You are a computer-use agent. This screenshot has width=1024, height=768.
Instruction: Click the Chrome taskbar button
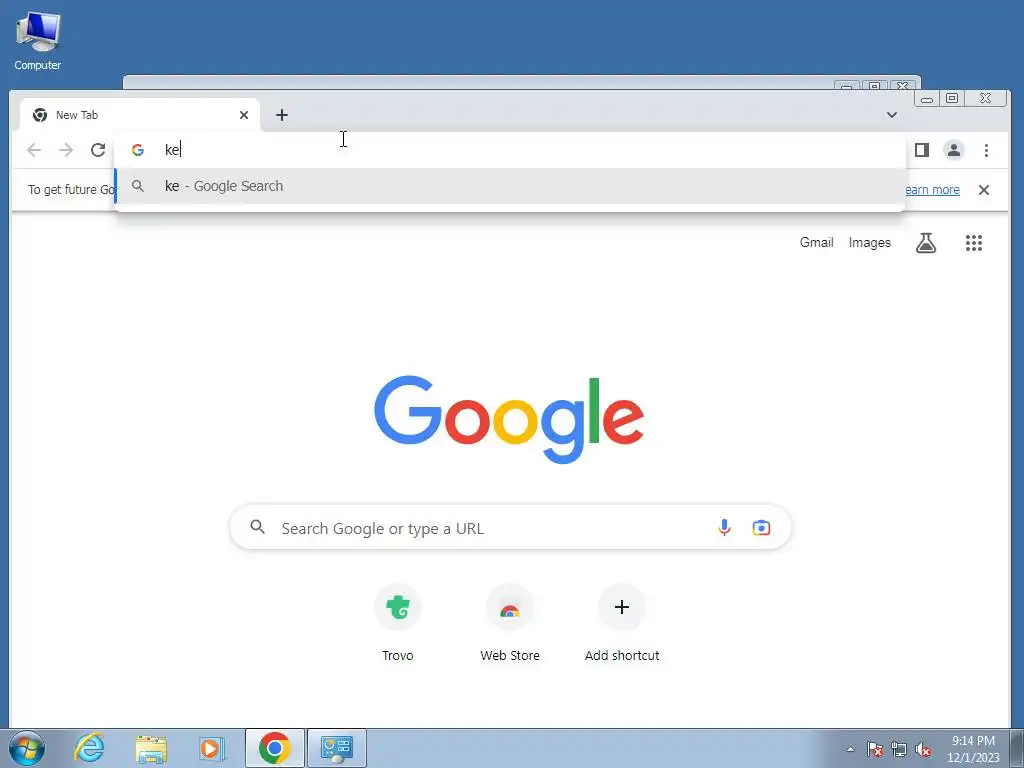(274, 748)
